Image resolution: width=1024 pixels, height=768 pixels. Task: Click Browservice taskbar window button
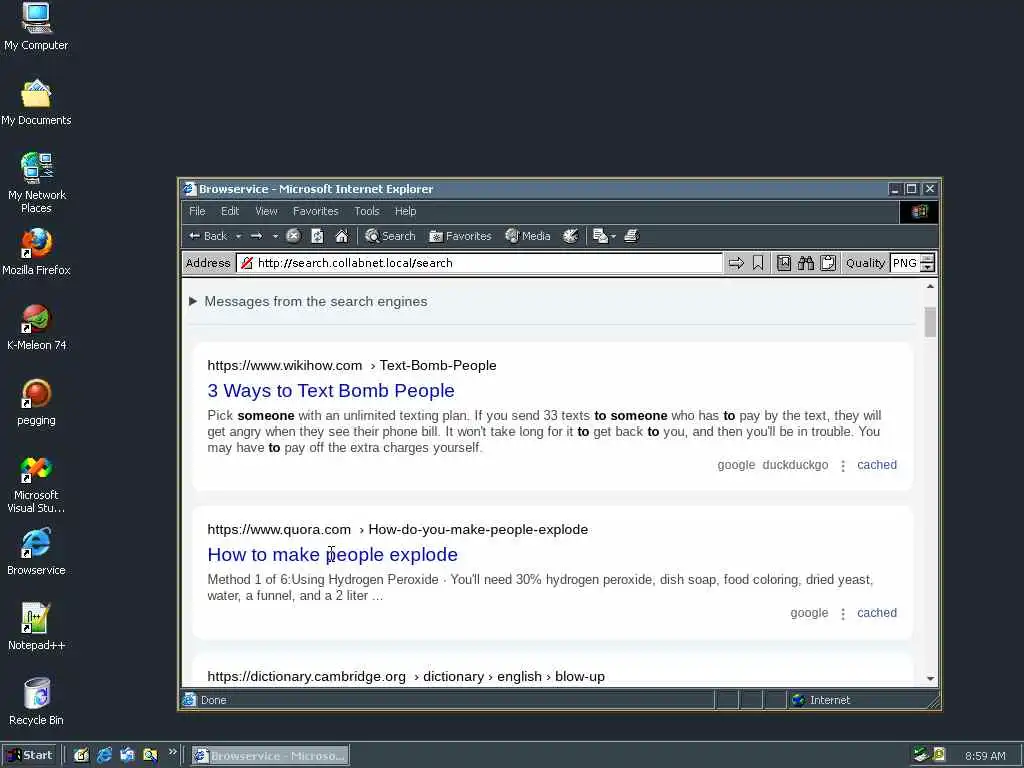tap(270, 756)
